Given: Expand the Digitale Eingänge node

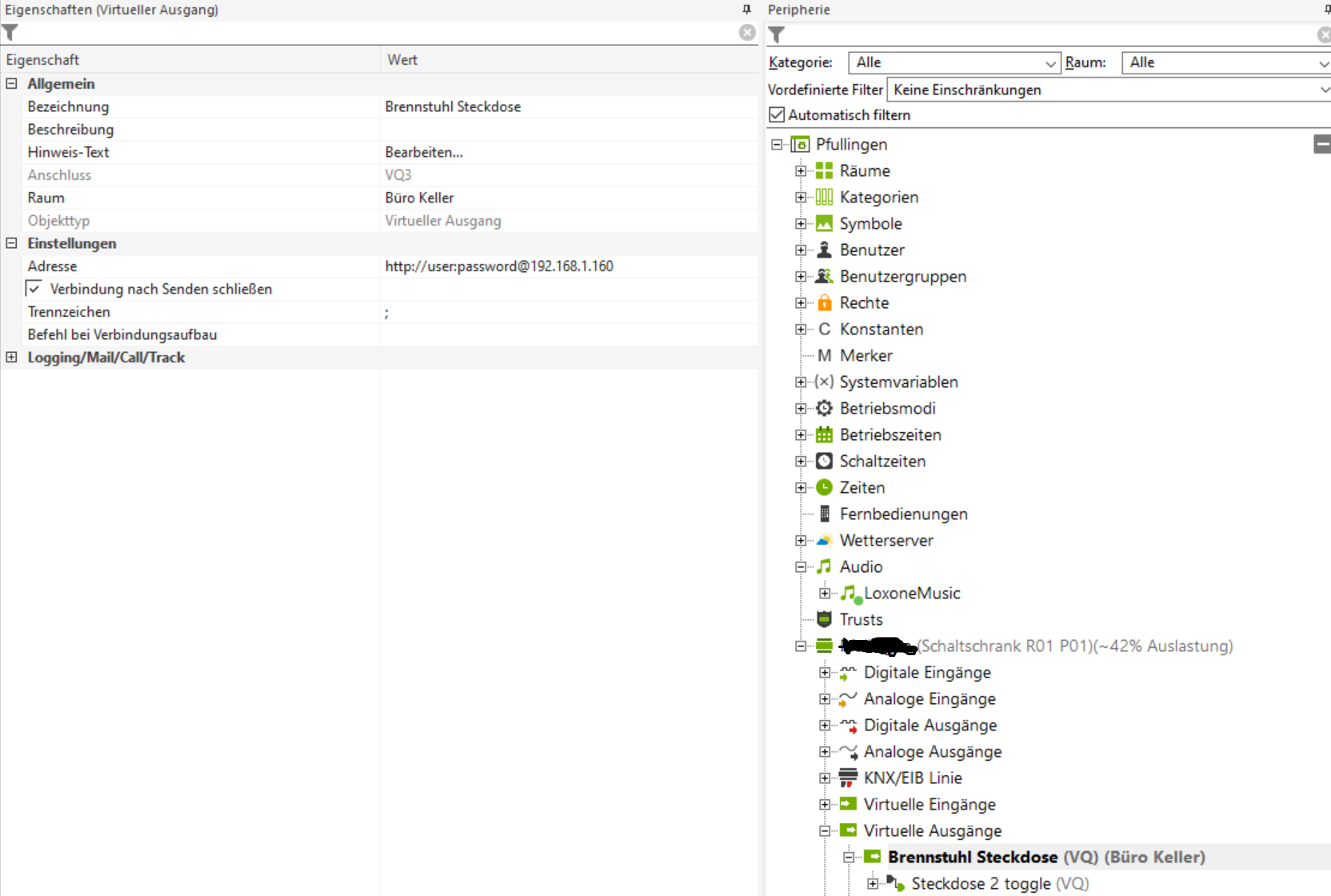Looking at the screenshot, I should pos(825,673).
